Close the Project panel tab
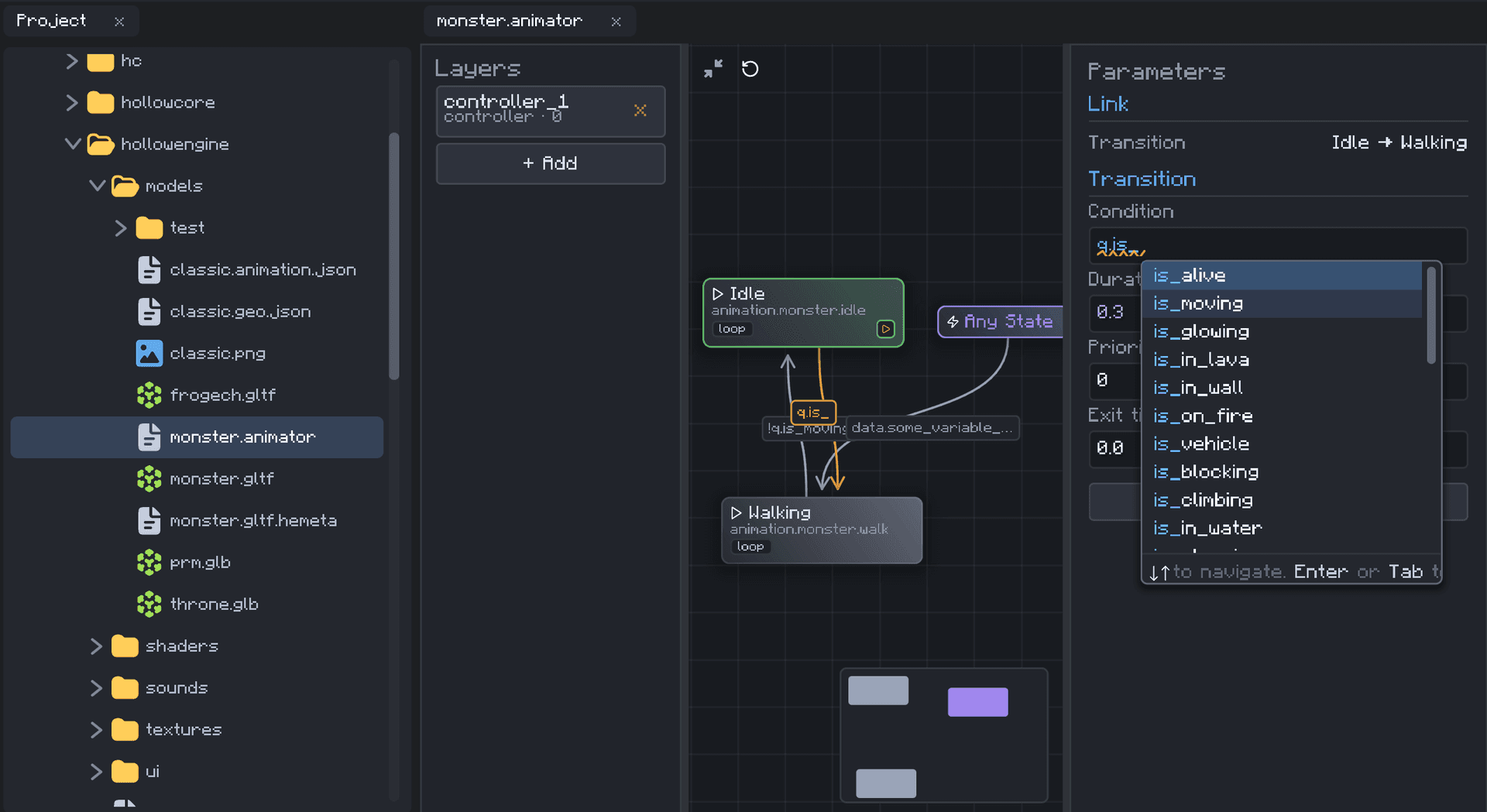The width and height of the screenshot is (1487, 812). pos(119,22)
